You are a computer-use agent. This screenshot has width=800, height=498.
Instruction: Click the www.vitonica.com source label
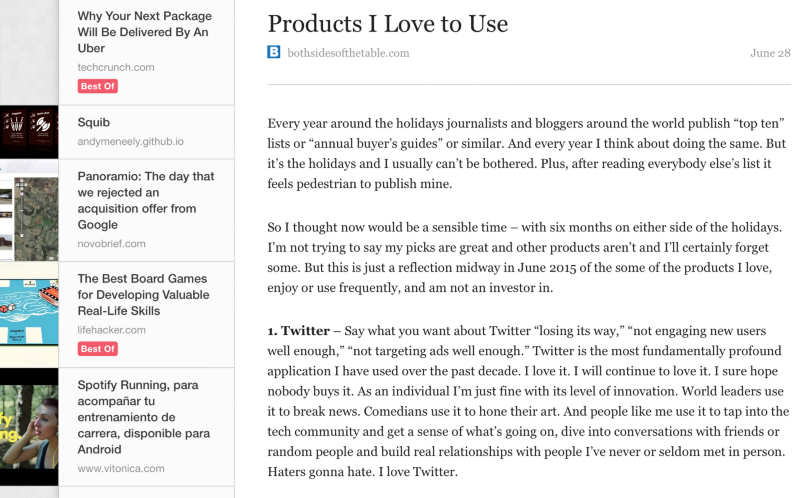click(x=120, y=467)
